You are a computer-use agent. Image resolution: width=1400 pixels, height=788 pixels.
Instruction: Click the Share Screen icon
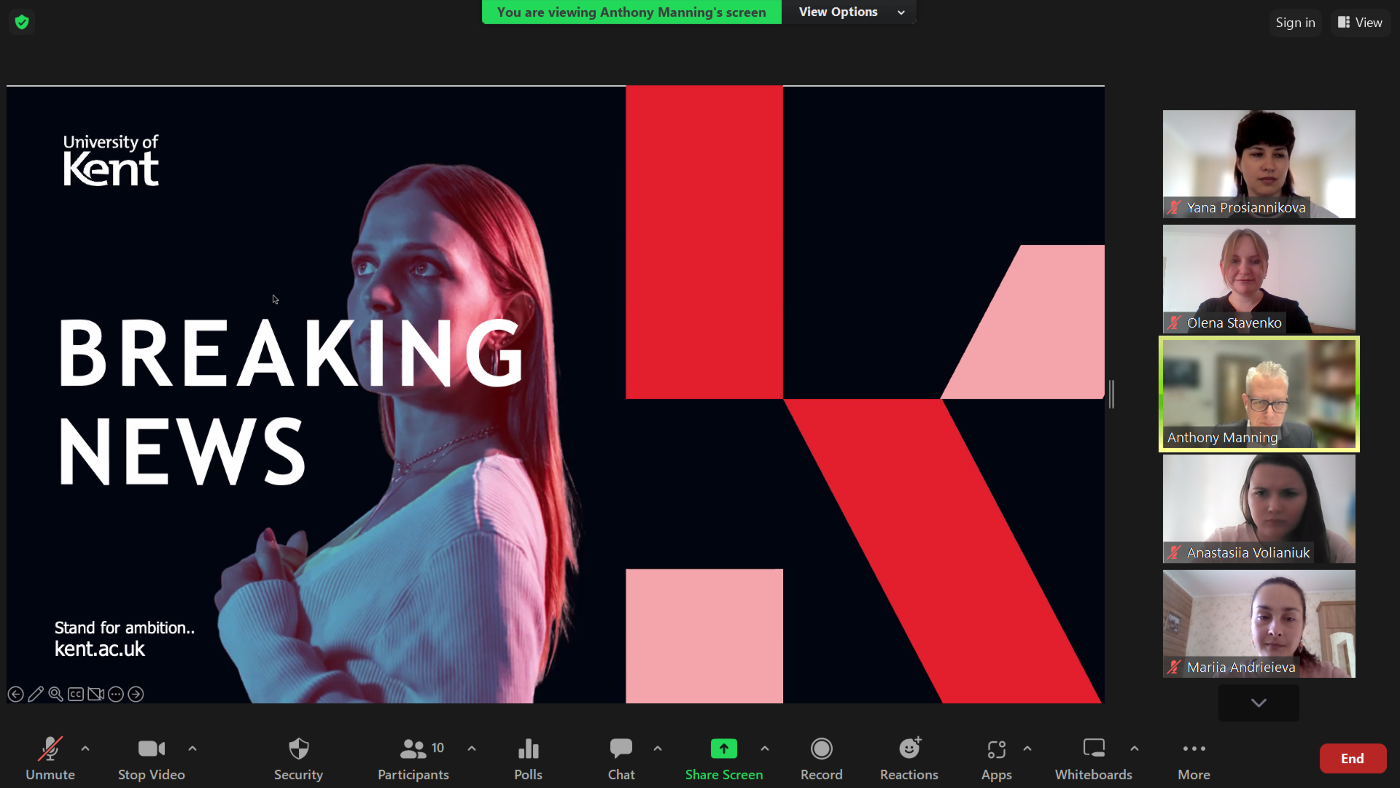(x=723, y=749)
